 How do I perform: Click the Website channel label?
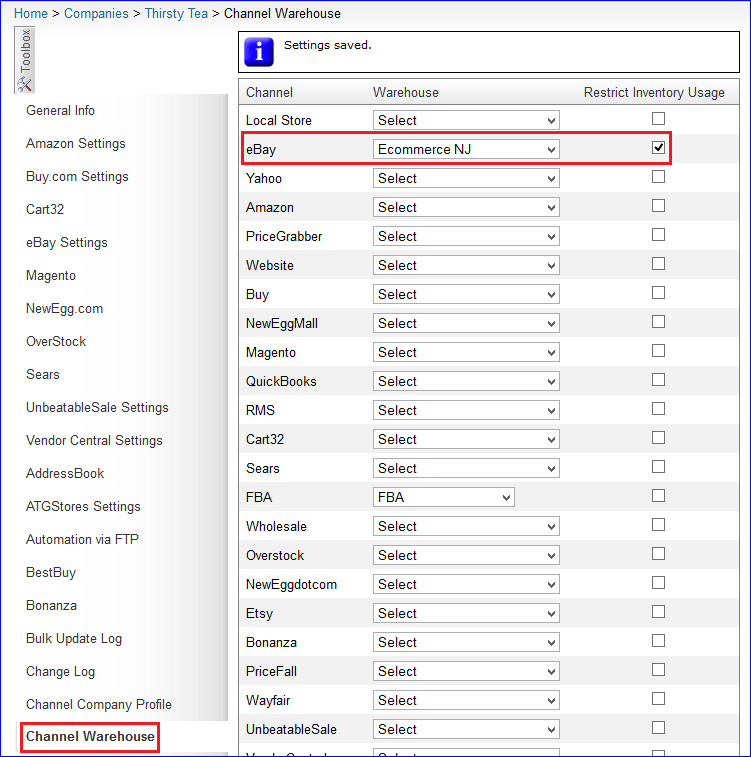270,266
